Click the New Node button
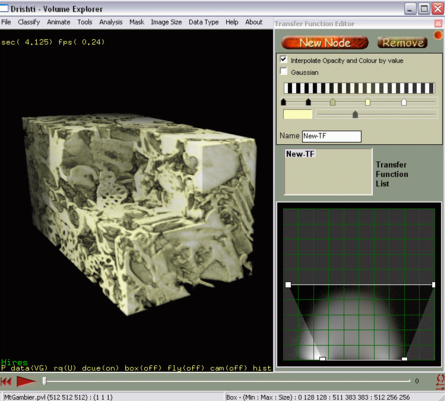Screen dimensions: 445x401 click(325, 43)
